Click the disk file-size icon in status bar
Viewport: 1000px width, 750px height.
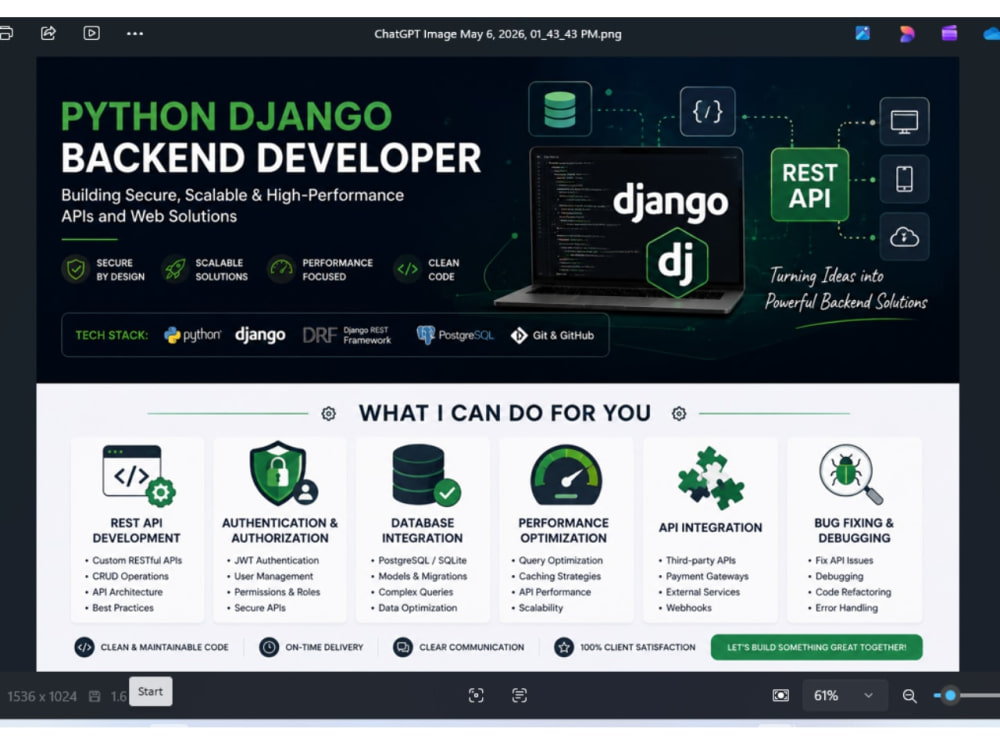[x=94, y=696]
